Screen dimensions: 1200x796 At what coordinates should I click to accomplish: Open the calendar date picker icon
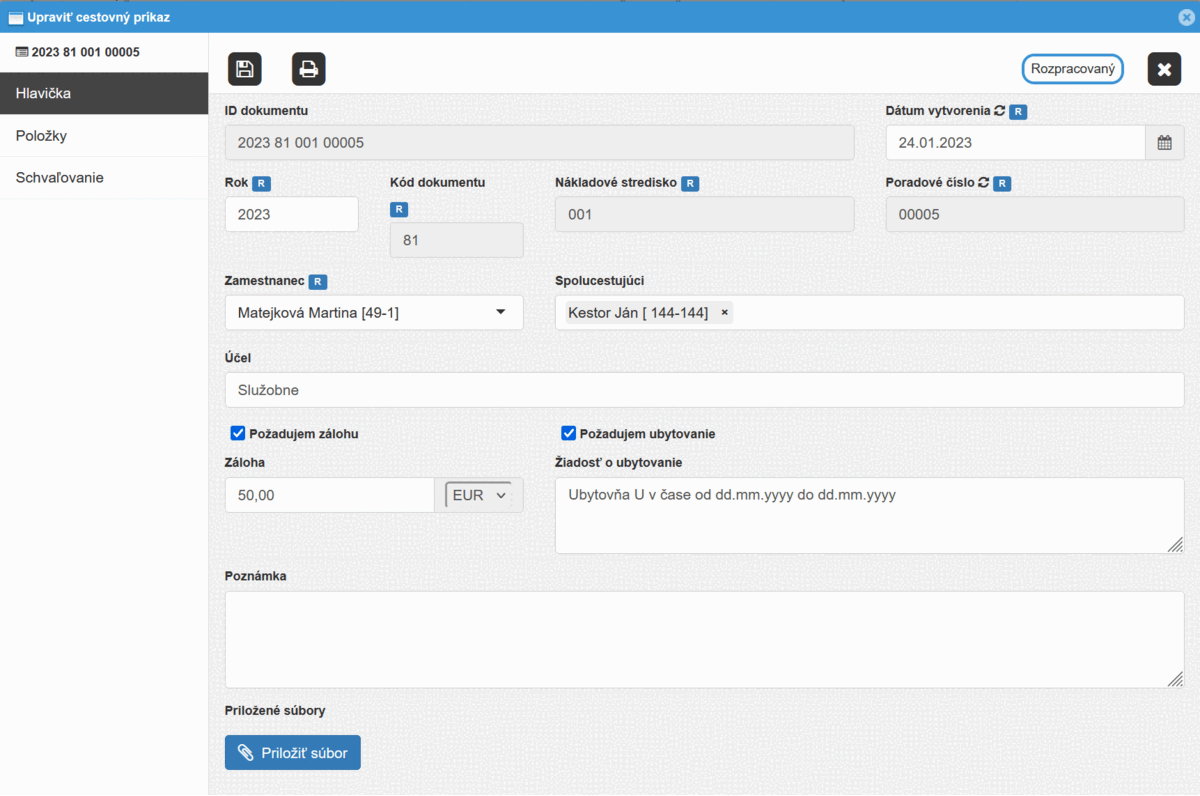pyautogui.click(x=1164, y=143)
